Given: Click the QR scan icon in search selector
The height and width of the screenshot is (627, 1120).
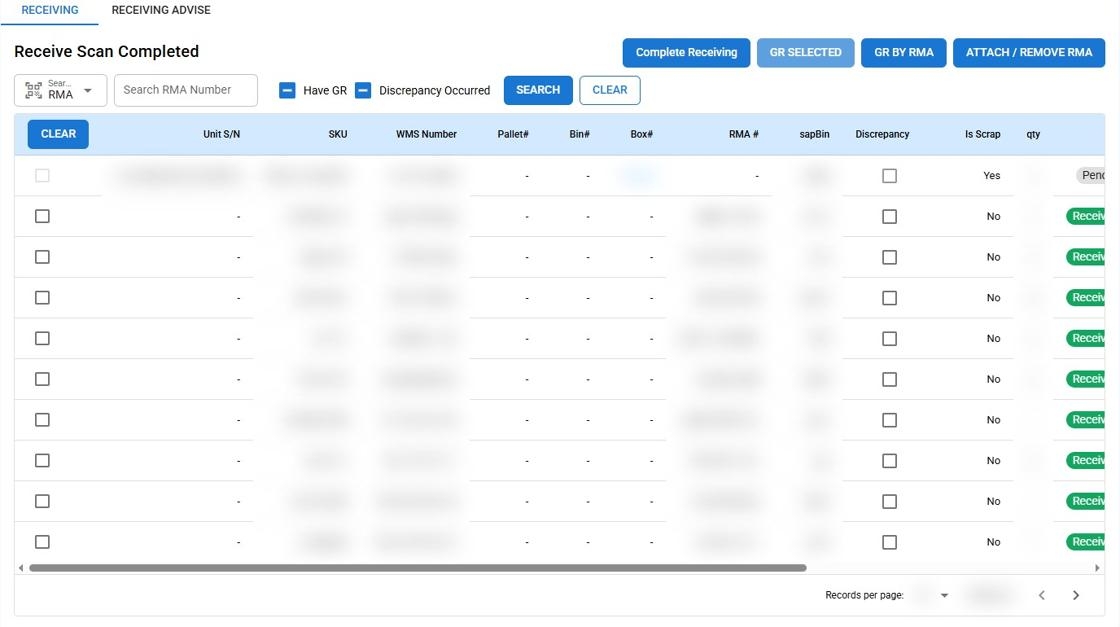Looking at the screenshot, I should click(33, 90).
